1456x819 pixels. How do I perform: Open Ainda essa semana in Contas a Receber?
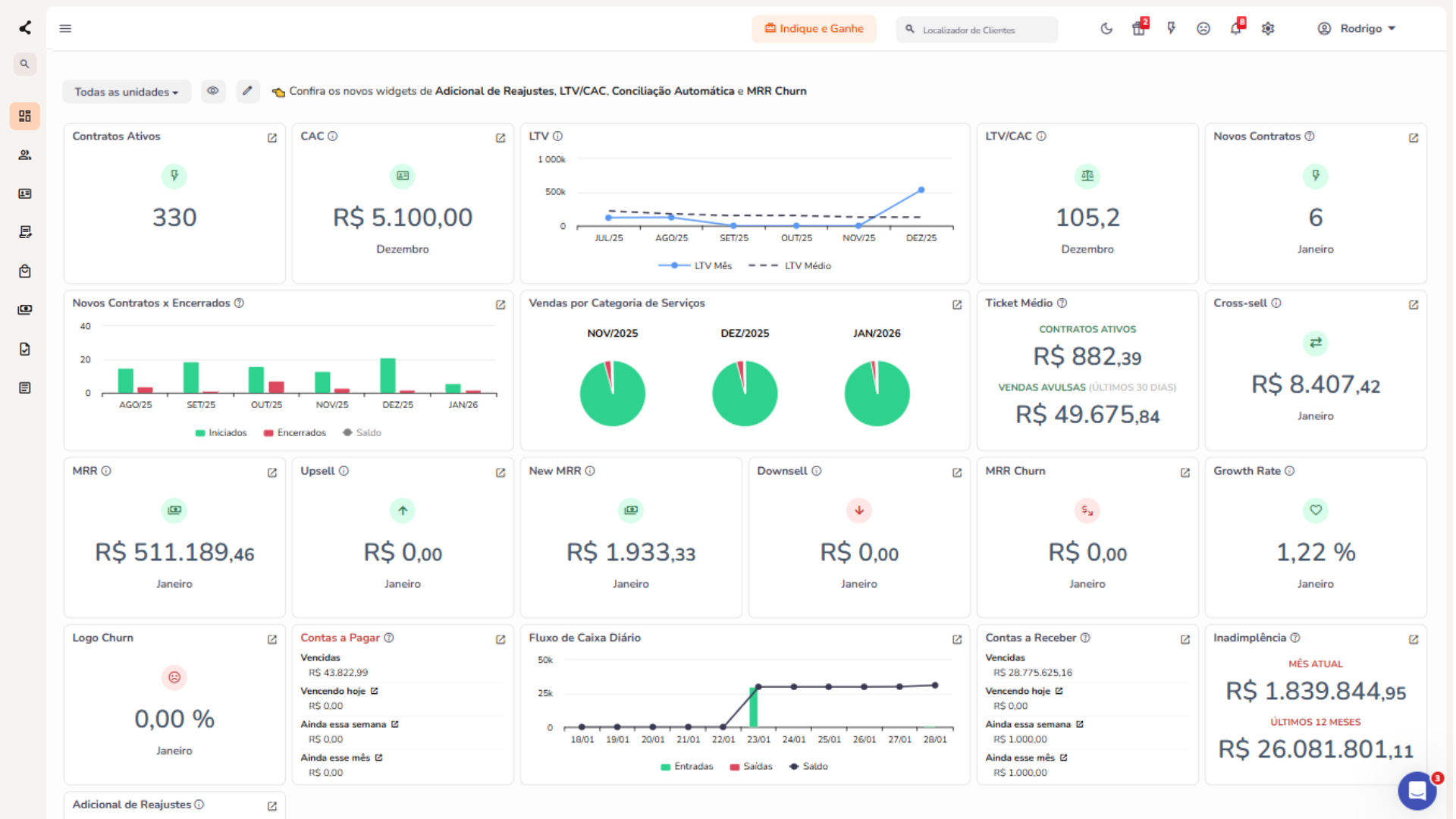pos(1080,724)
